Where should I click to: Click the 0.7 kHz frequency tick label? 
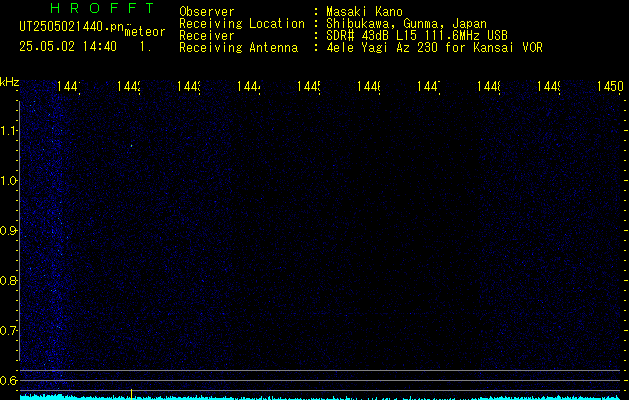point(8,331)
